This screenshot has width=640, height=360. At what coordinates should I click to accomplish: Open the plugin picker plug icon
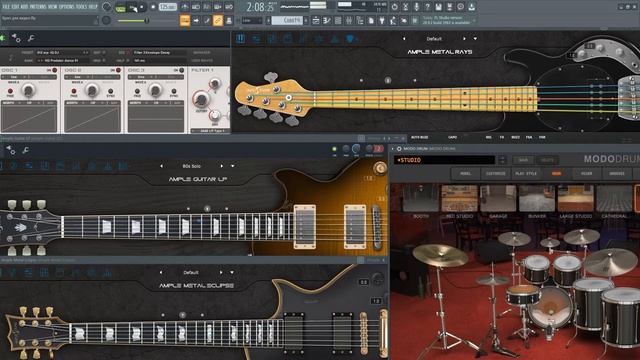[382, 20]
